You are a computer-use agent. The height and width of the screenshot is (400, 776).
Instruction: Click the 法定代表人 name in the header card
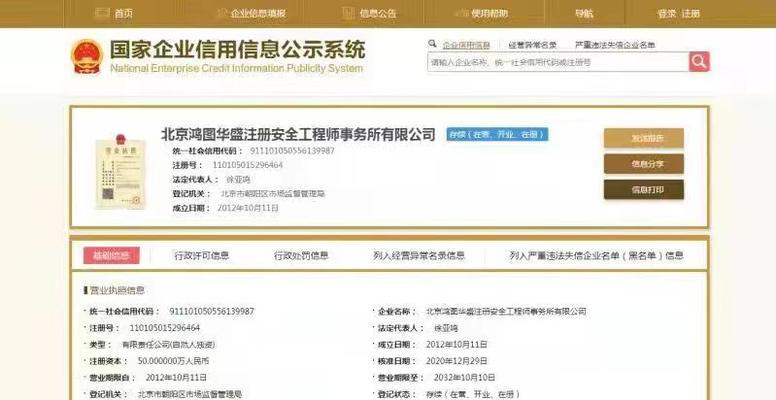(238, 179)
